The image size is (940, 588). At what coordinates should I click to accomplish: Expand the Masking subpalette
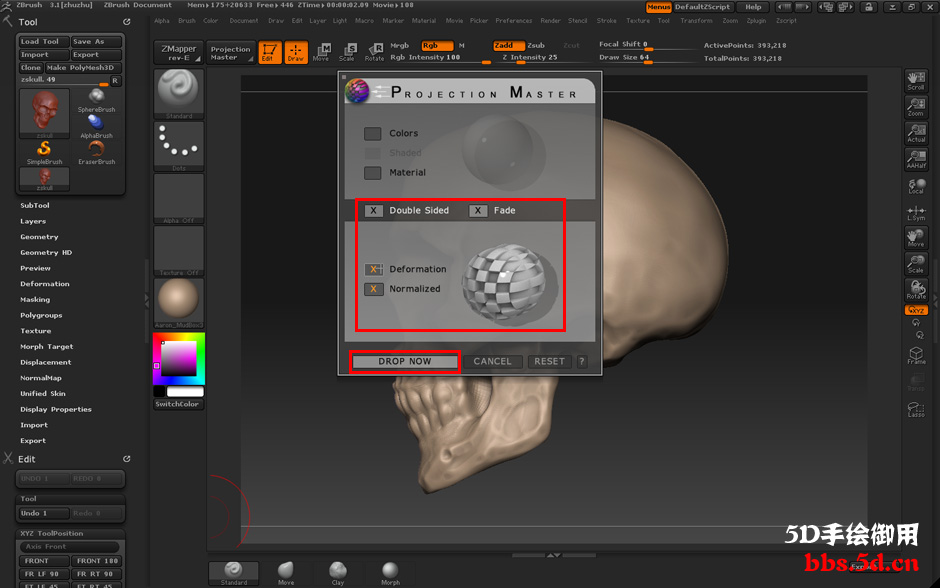pos(35,299)
